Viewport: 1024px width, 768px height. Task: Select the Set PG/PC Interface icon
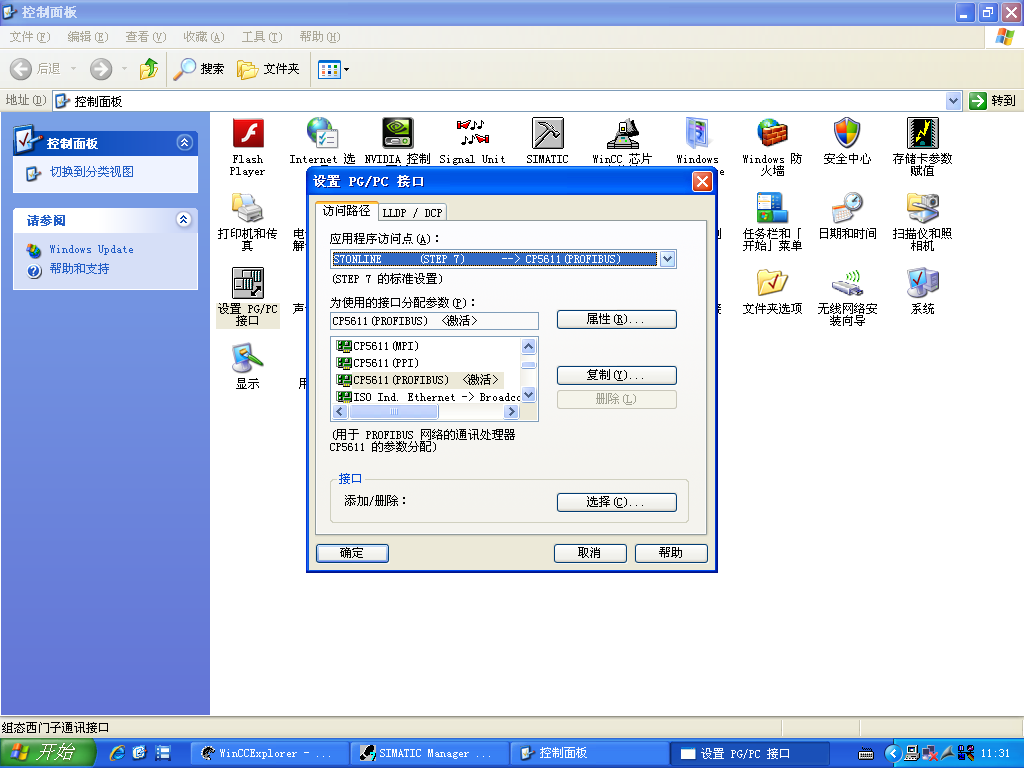pos(248,297)
